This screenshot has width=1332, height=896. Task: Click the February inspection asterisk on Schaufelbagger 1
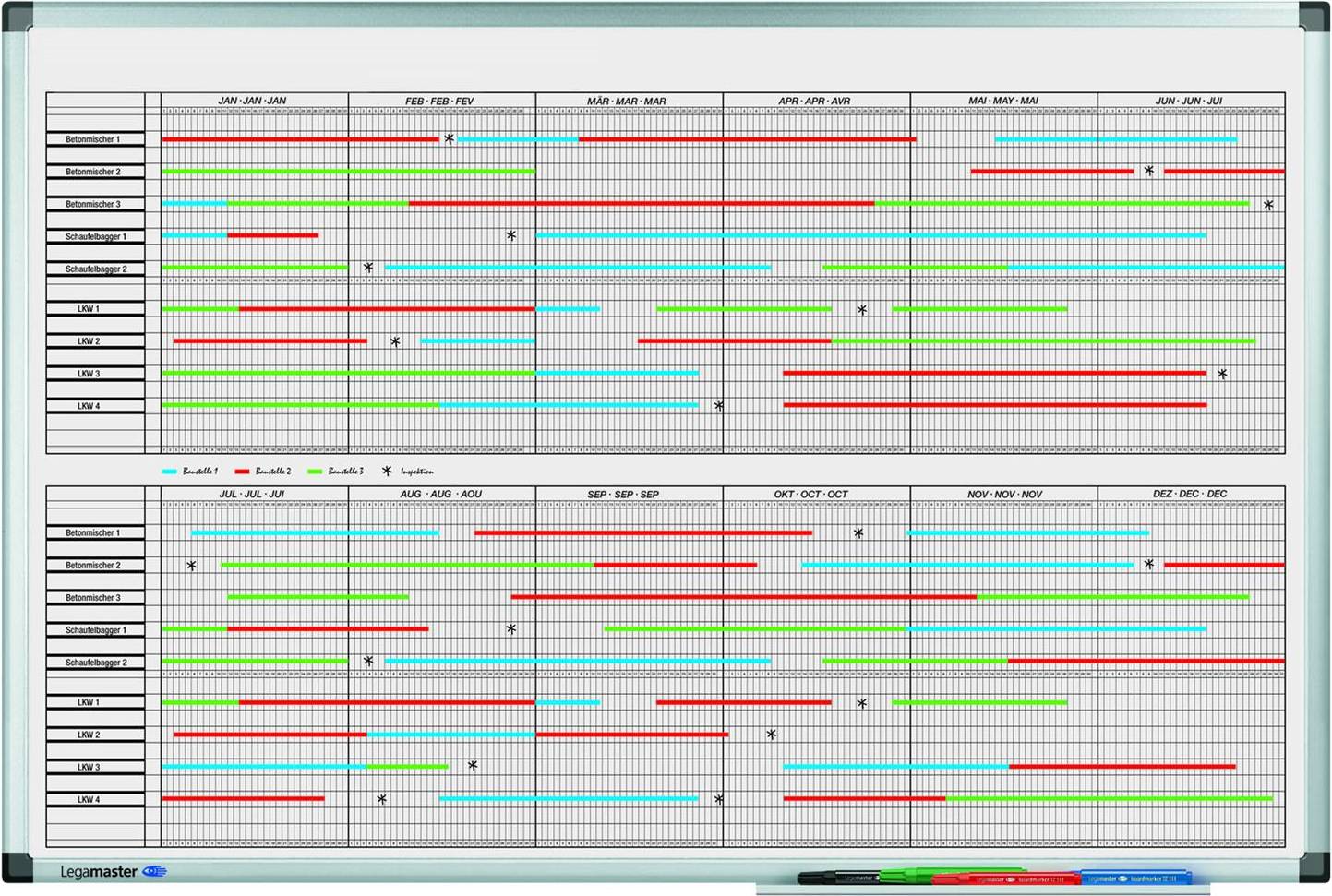pyautogui.click(x=511, y=235)
